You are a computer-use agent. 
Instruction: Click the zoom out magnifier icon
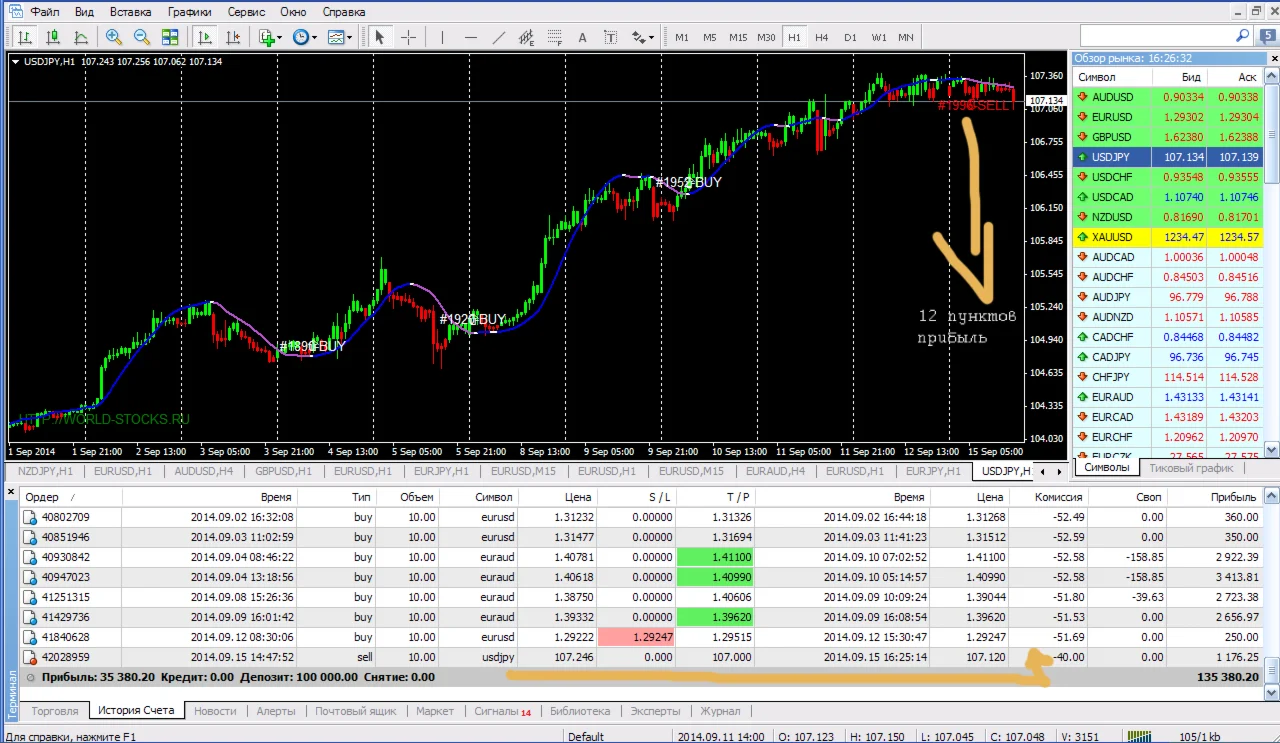142,37
